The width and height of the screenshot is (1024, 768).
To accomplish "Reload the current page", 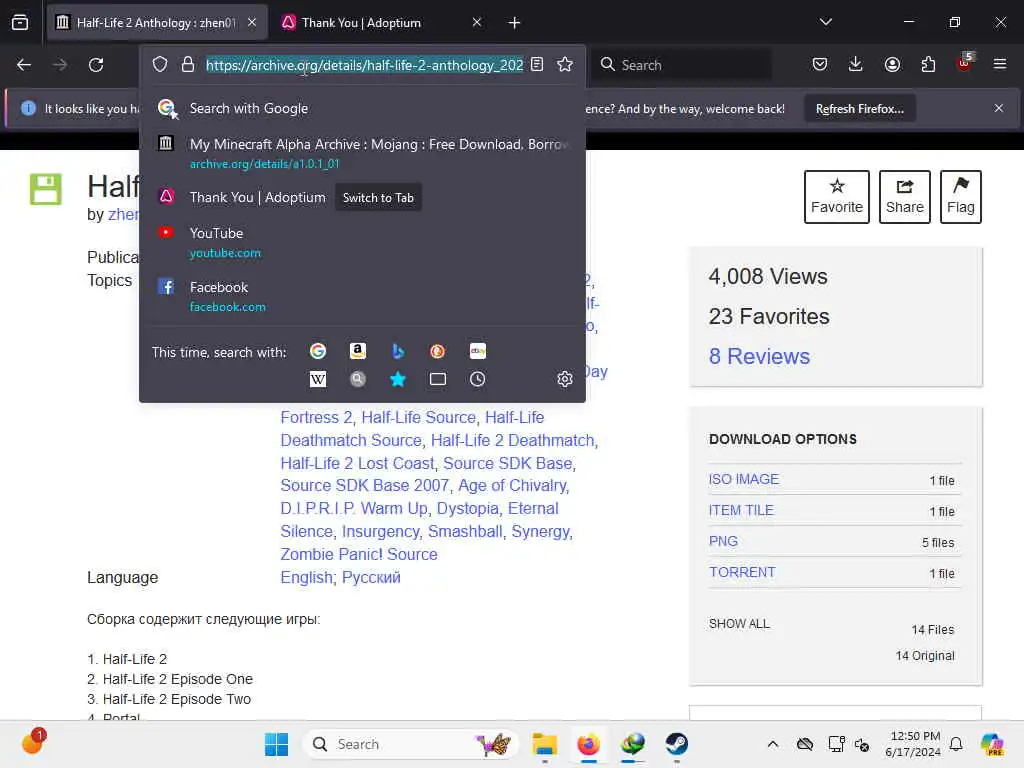I will tap(96, 65).
